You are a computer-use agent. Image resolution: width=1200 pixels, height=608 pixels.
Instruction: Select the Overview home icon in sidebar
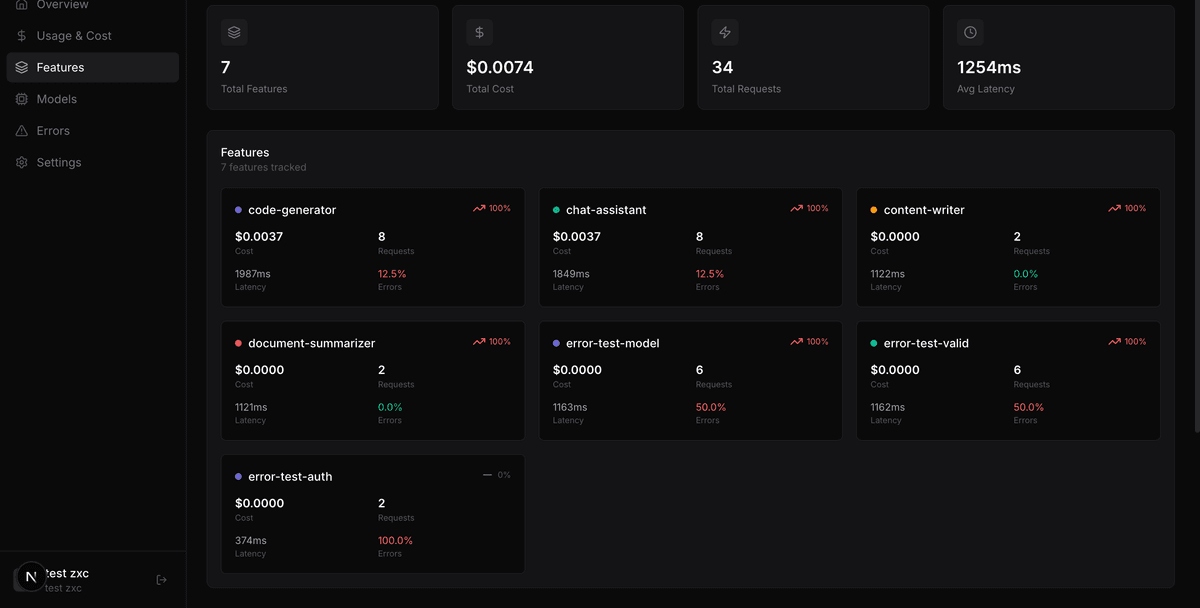click(x=20, y=5)
